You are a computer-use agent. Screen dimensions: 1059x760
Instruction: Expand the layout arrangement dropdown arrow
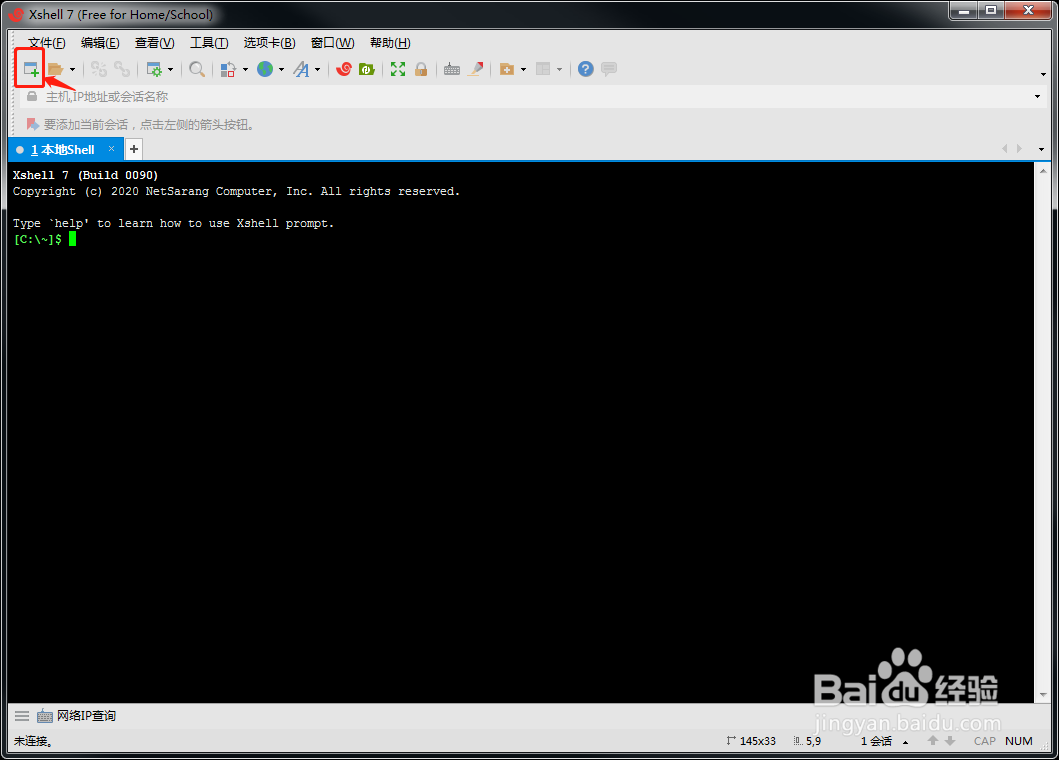[559, 69]
